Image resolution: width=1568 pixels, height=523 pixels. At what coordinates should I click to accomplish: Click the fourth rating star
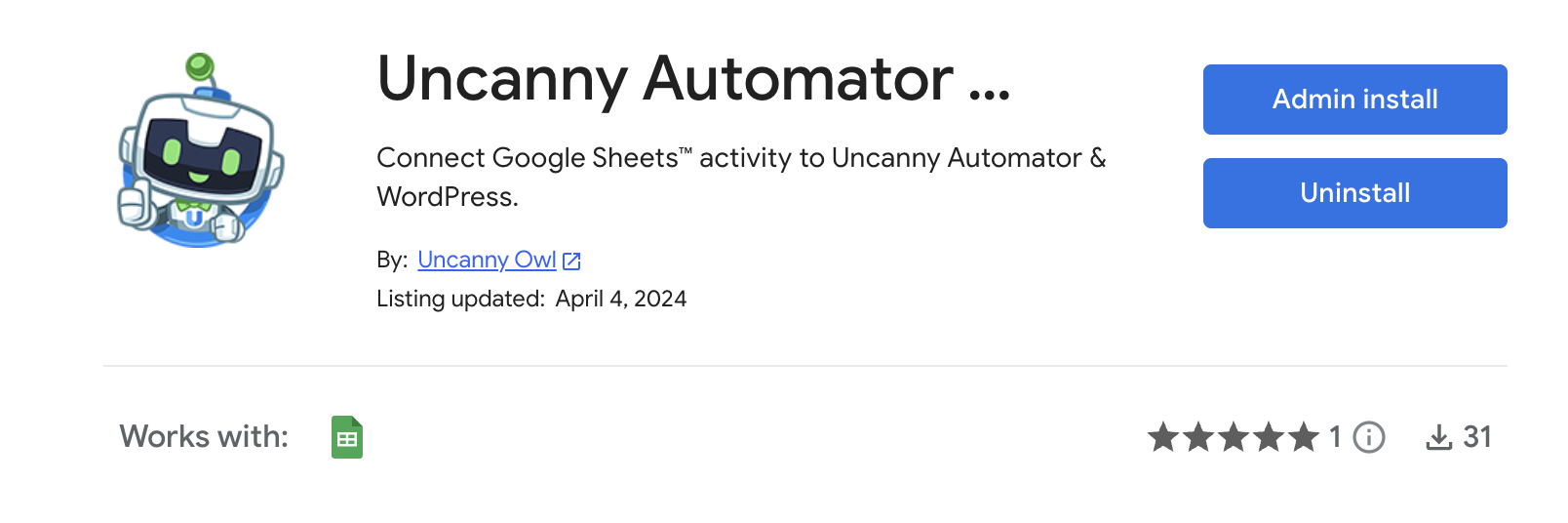coord(1269,437)
